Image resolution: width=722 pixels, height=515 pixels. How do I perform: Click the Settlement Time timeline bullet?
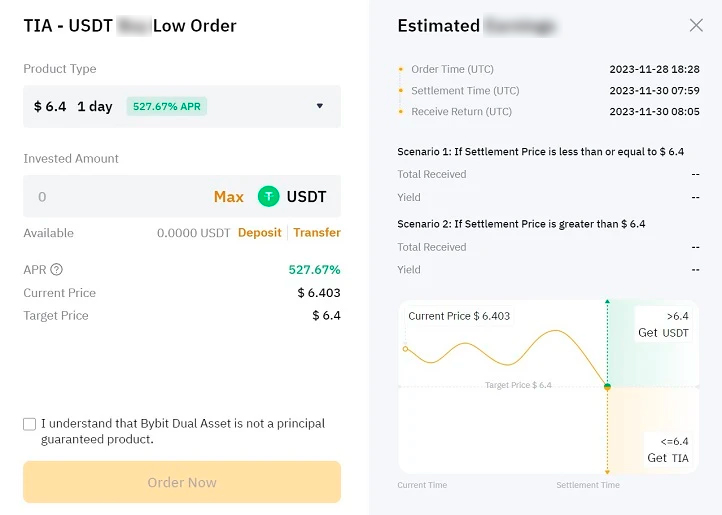coord(401,91)
